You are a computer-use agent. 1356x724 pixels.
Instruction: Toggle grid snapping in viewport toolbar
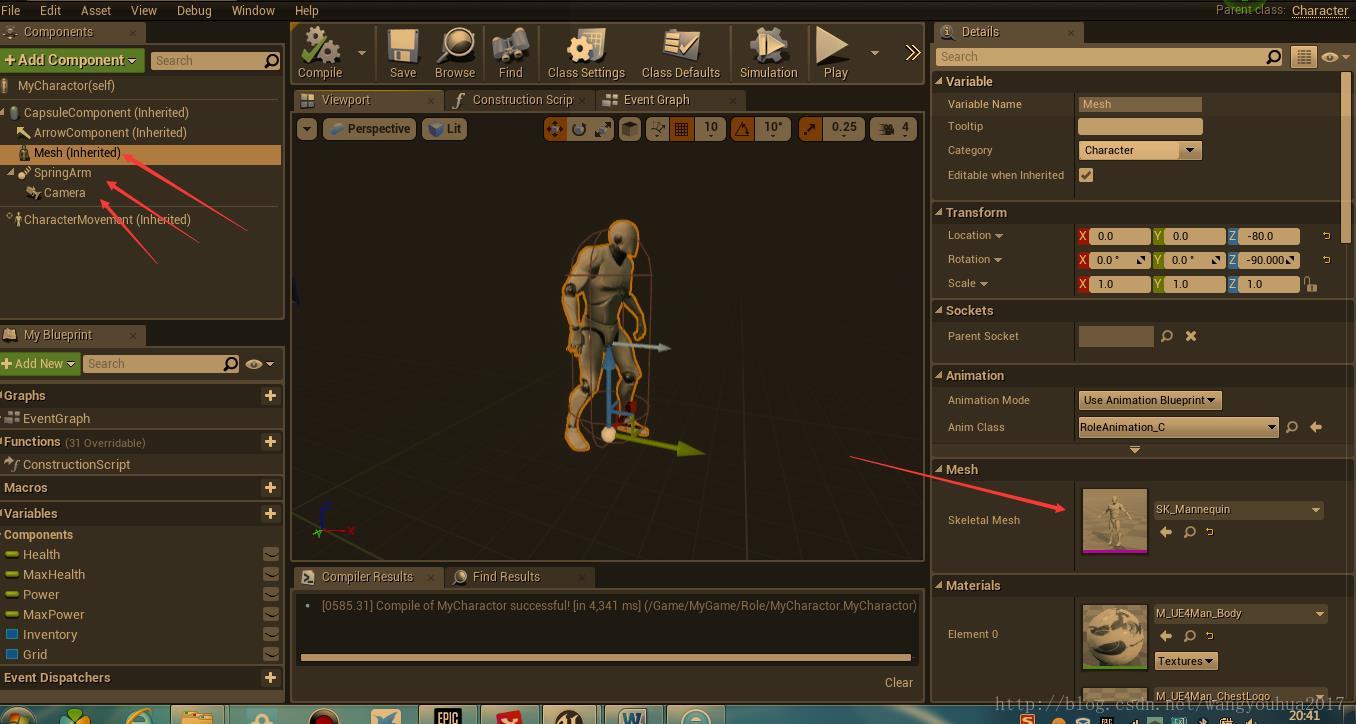coord(681,129)
